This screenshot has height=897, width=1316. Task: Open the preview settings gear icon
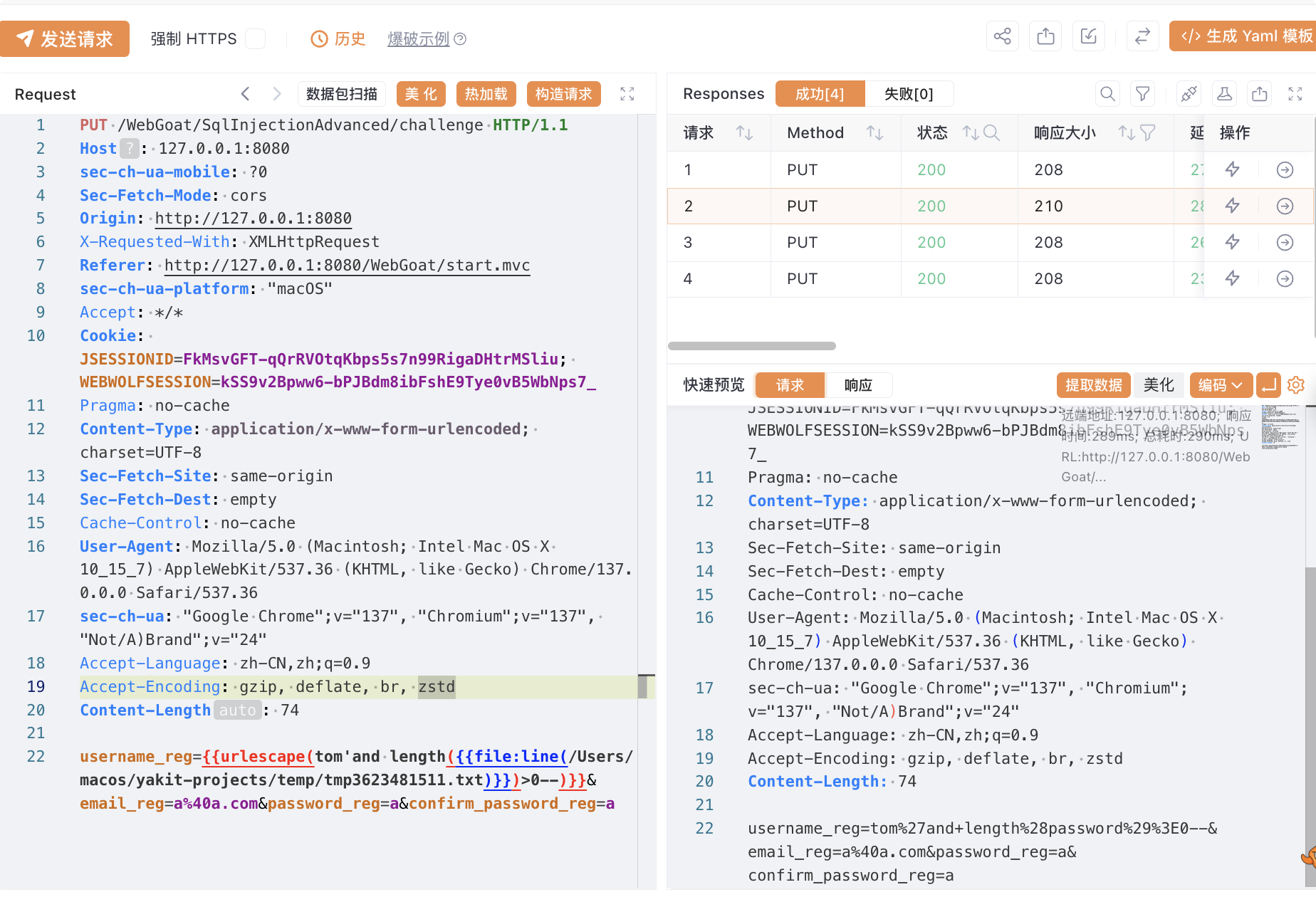point(1296,385)
